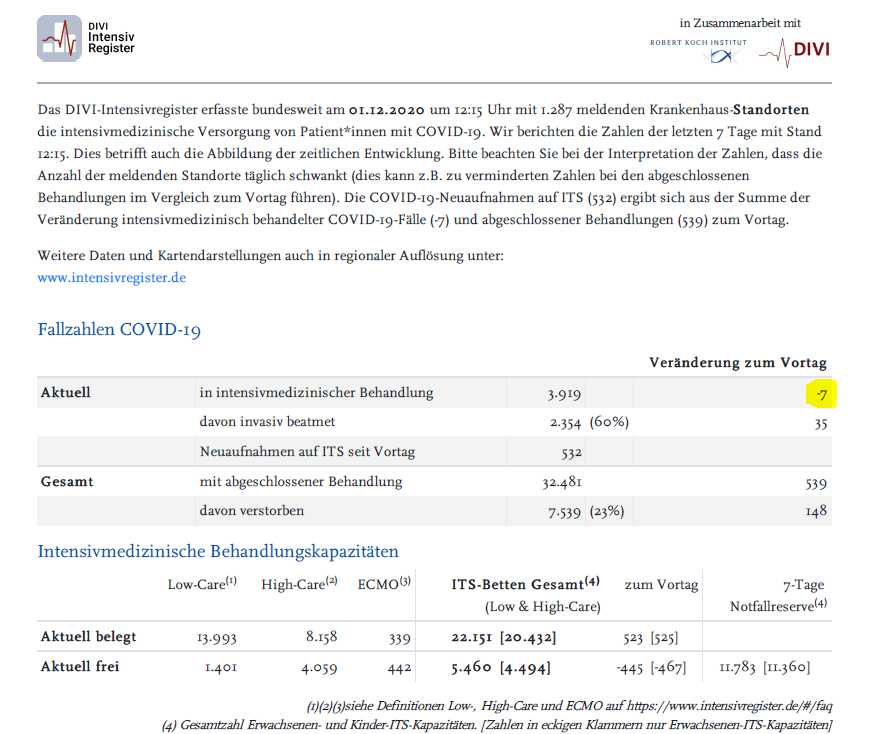Click the 'ITS-Betten Gesamt' column header
870x734 pixels.
click(525, 585)
